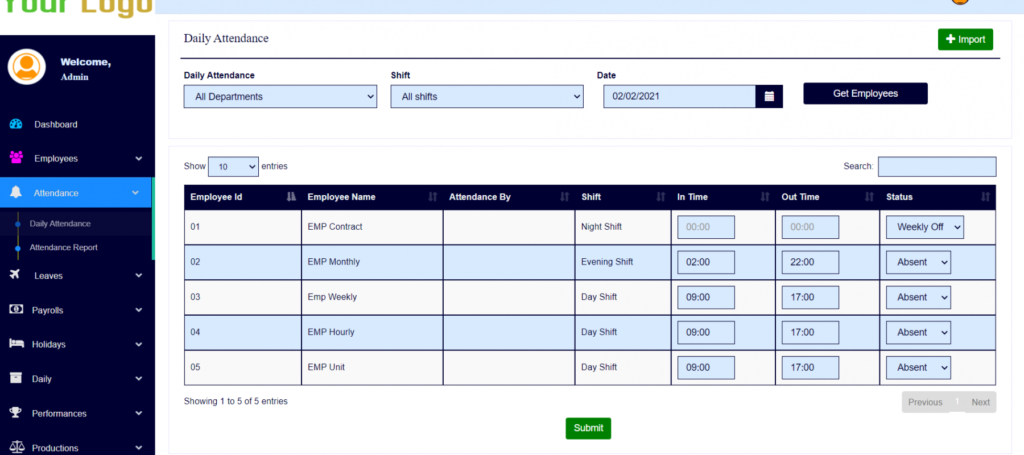Image resolution: width=1024 pixels, height=455 pixels.
Task: Expand the Payrolls sidebar menu chevron
Action: click(x=138, y=310)
